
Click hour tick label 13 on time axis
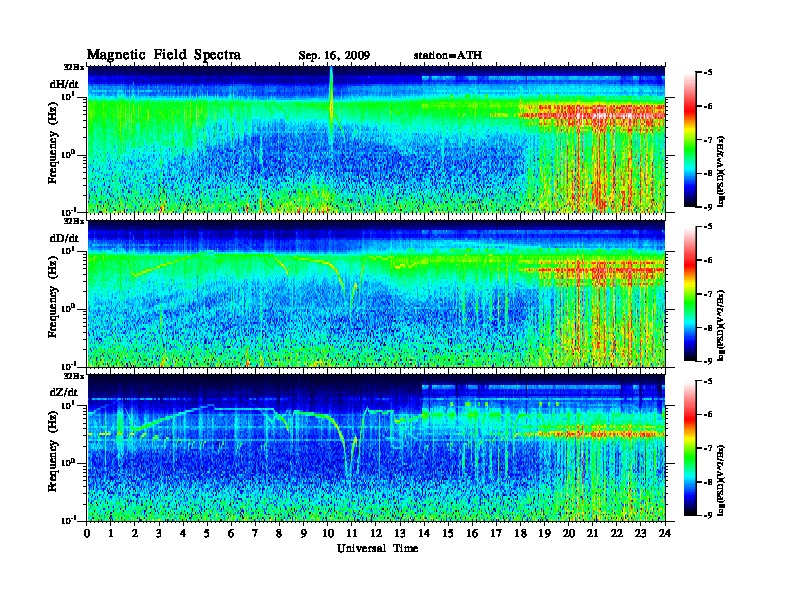click(x=400, y=534)
